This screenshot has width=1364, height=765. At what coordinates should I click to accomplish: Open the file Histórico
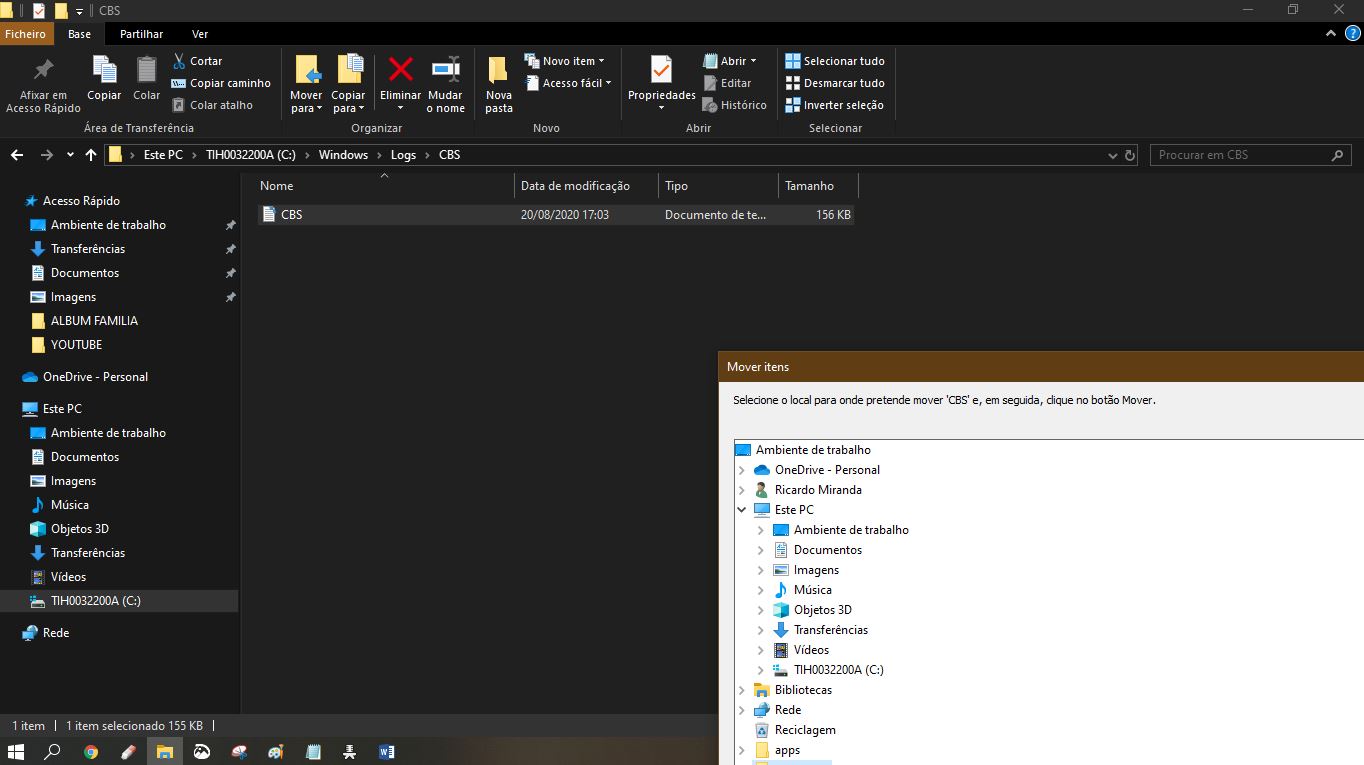click(x=735, y=105)
